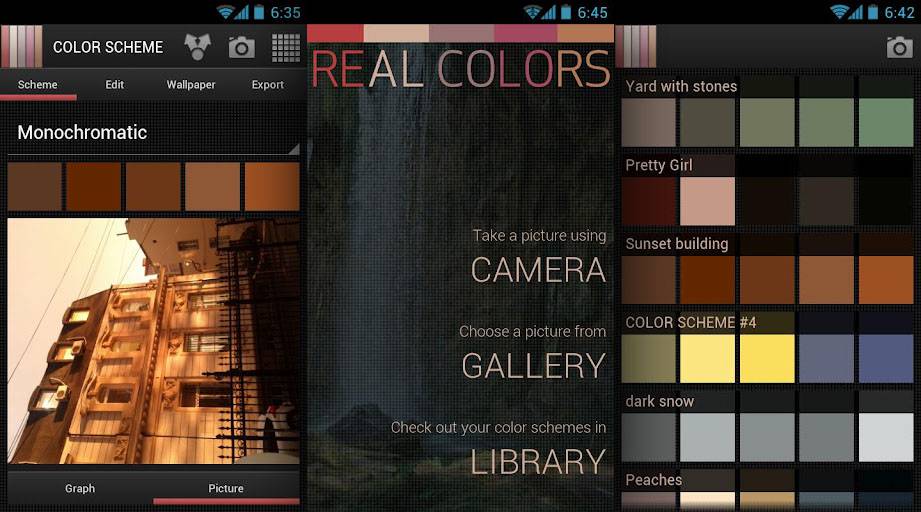The width and height of the screenshot is (921, 512).
Task: Select pink swatch in Pretty Girl row
Action: (x=707, y=201)
